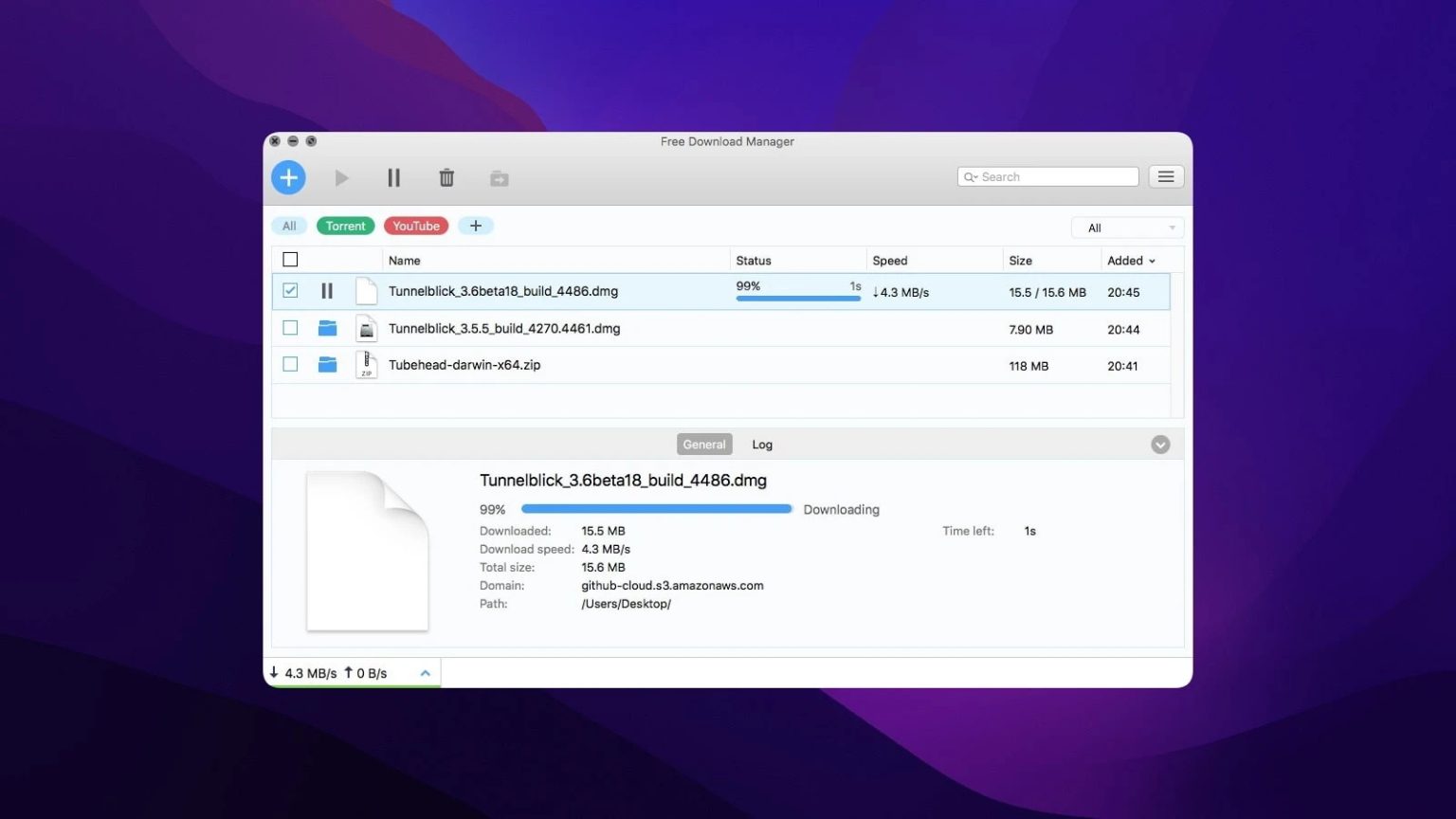Collapse the bottom speed panel chevron
Image resolution: width=1456 pixels, height=819 pixels.
pos(425,673)
